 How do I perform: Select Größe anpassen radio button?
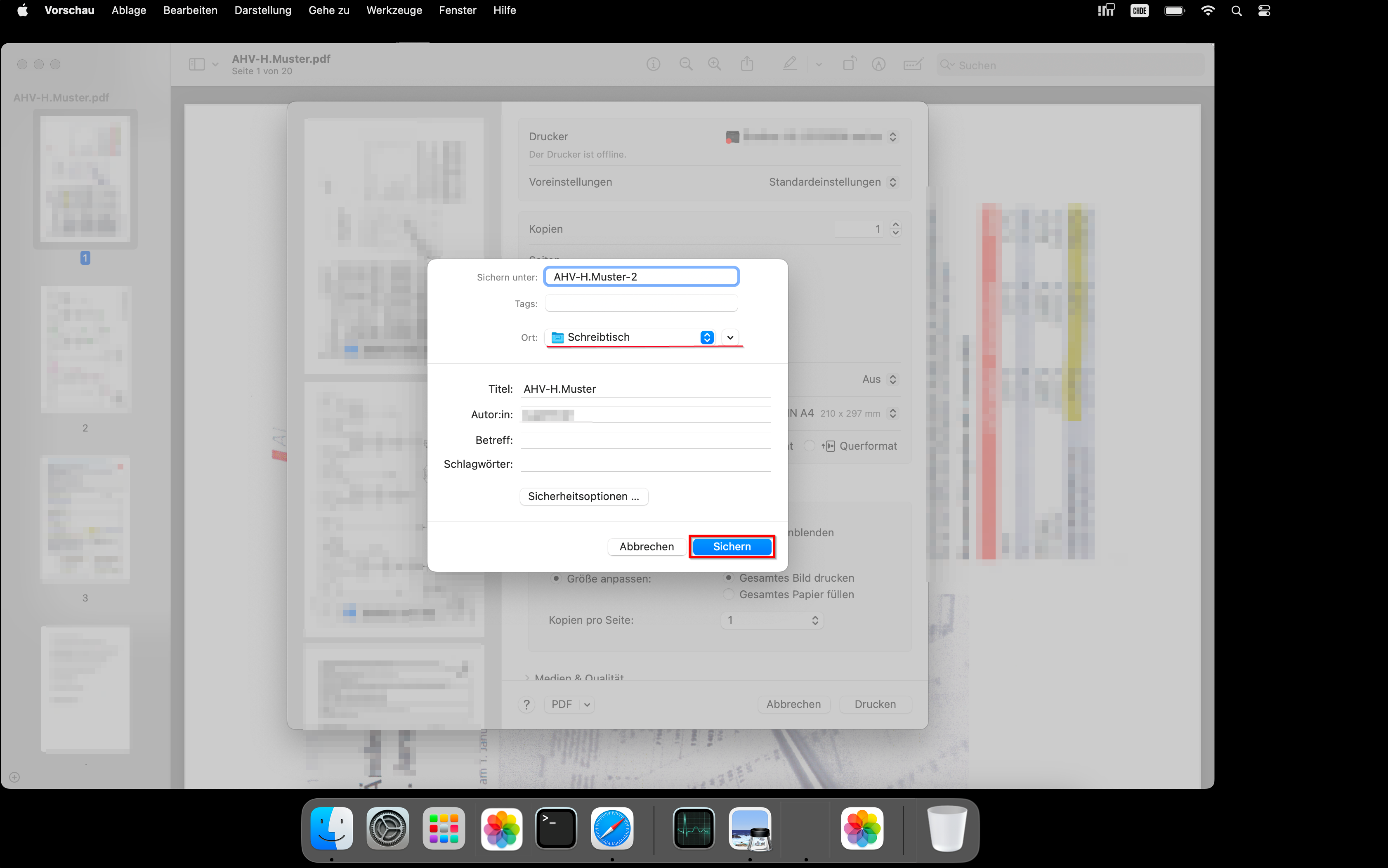coord(556,579)
